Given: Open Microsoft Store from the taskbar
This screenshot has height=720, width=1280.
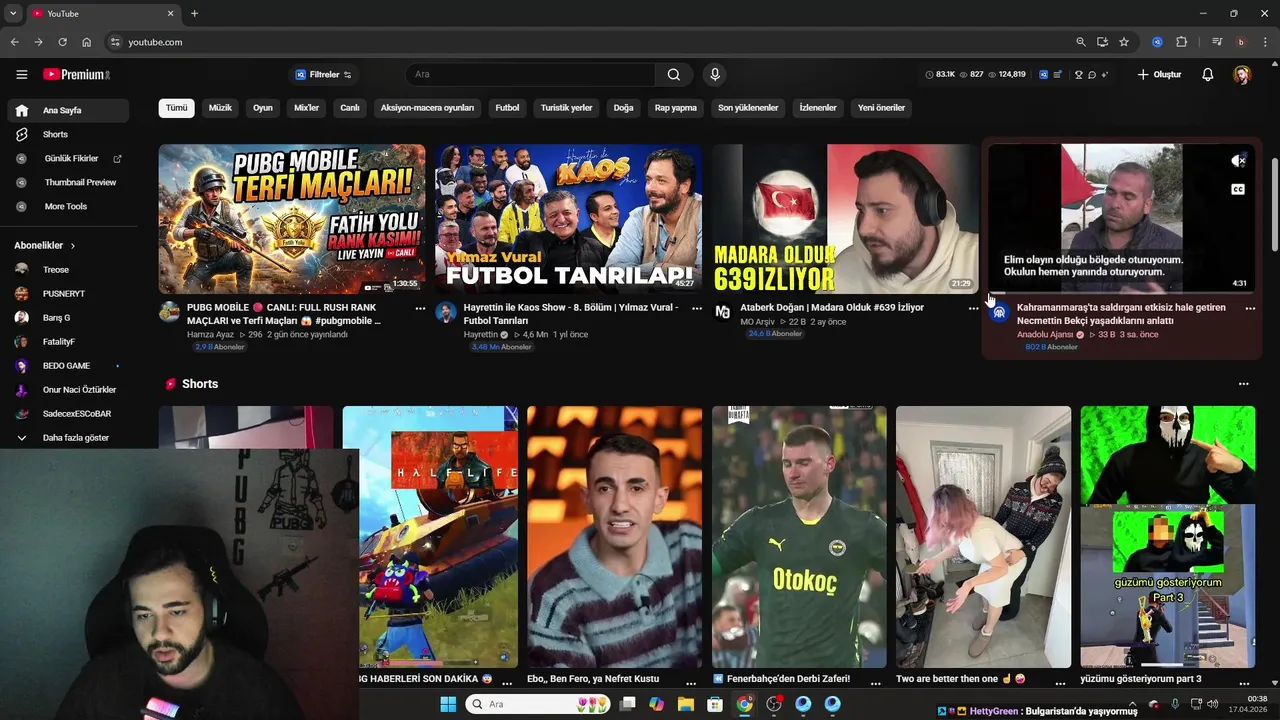Looking at the screenshot, I should coord(715,704).
